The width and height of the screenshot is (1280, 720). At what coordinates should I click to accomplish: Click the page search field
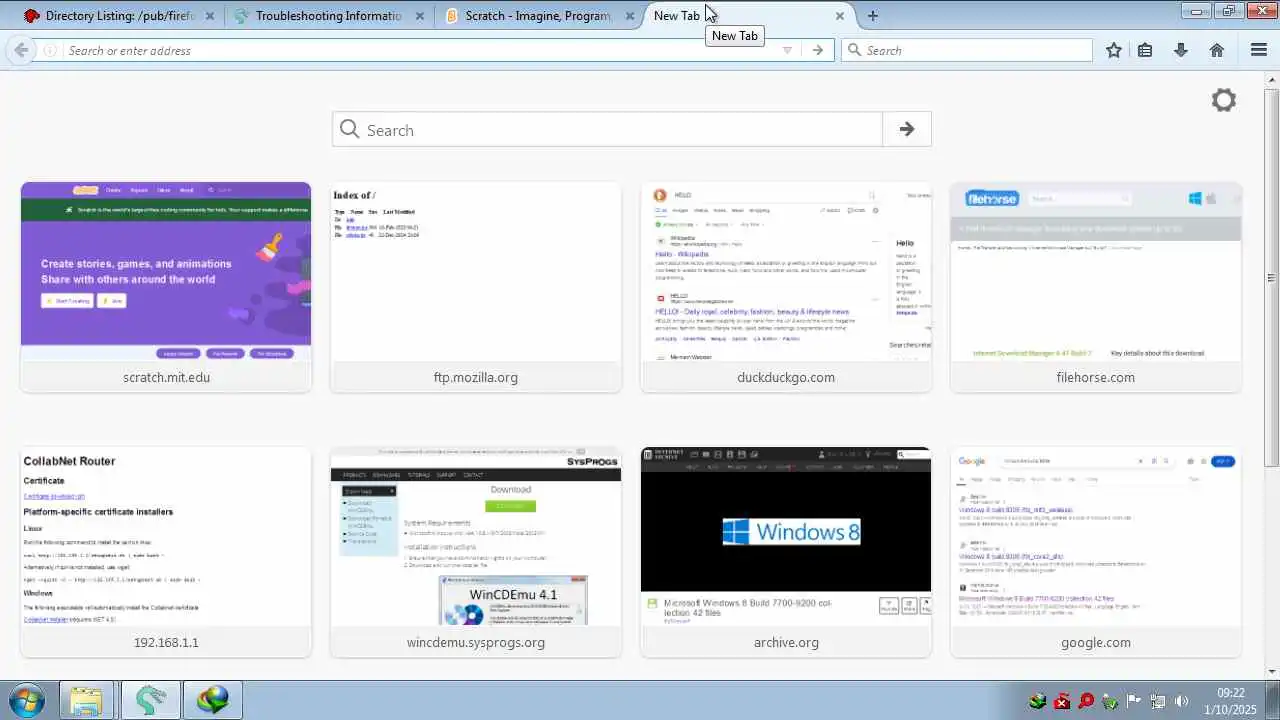click(x=608, y=129)
